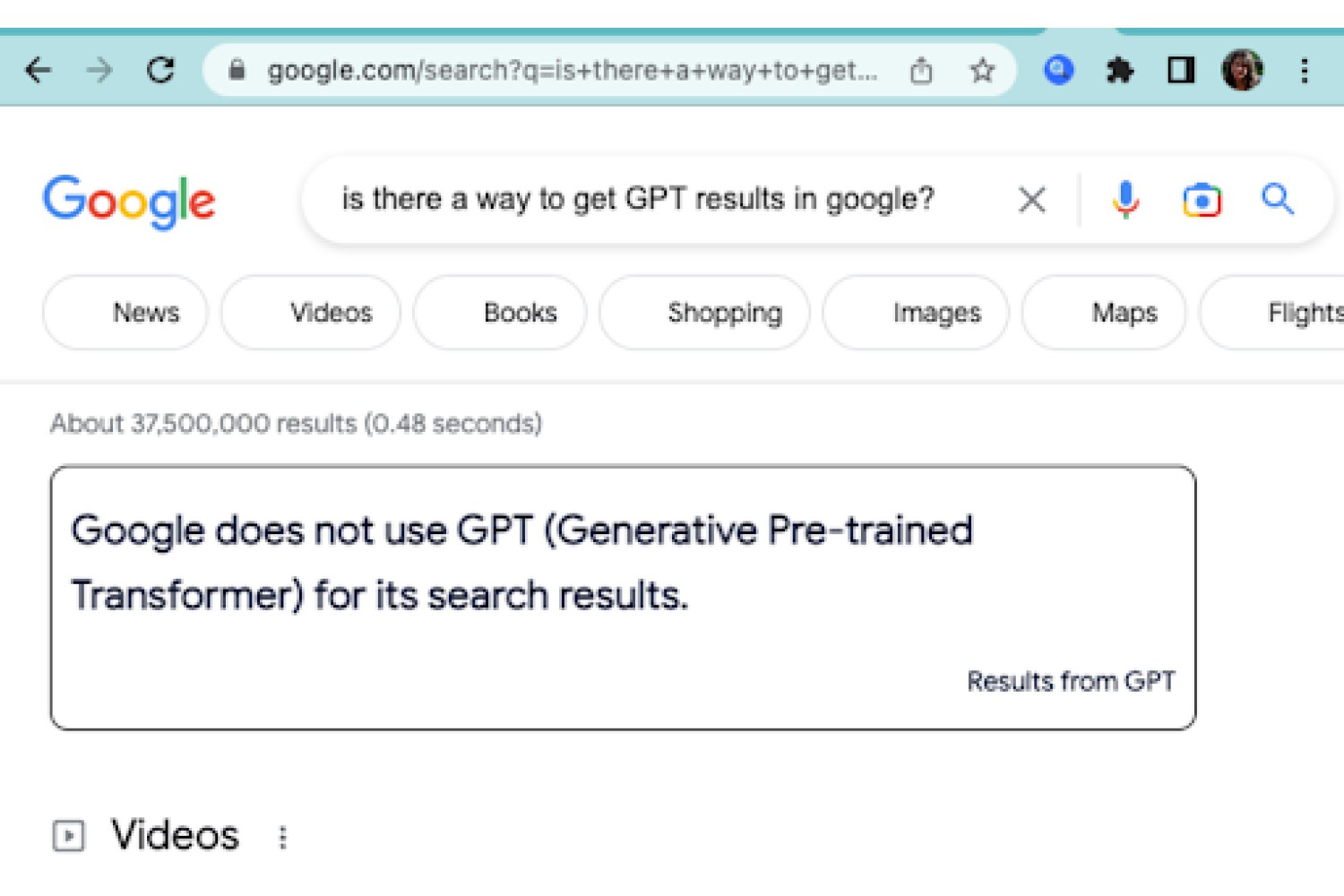Click inside the Google search text field
This screenshot has width=1344, height=896.
click(663, 199)
